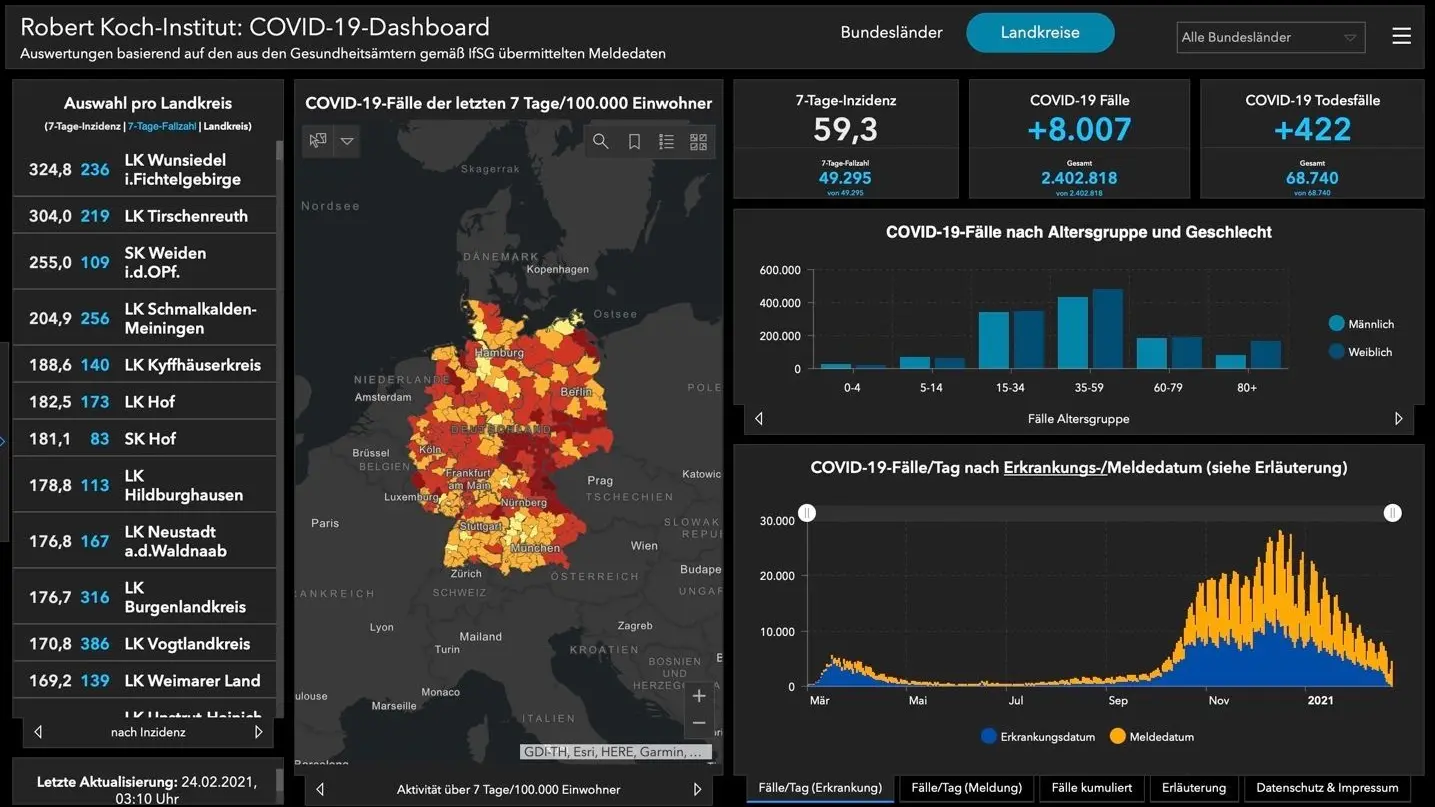Select the Landkreise view button
This screenshot has width=1435, height=807.
[1040, 33]
